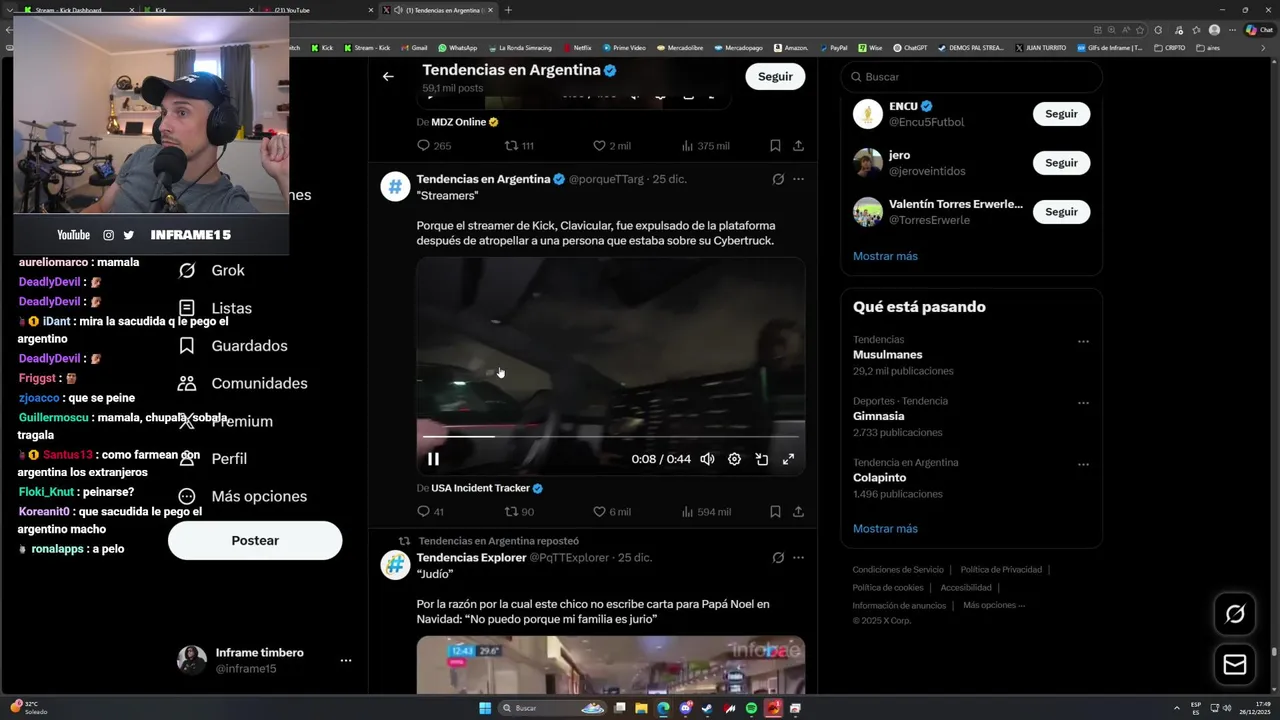Open Política de Privacidad footer link
1280x720 pixels.
[x=1001, y=570]
